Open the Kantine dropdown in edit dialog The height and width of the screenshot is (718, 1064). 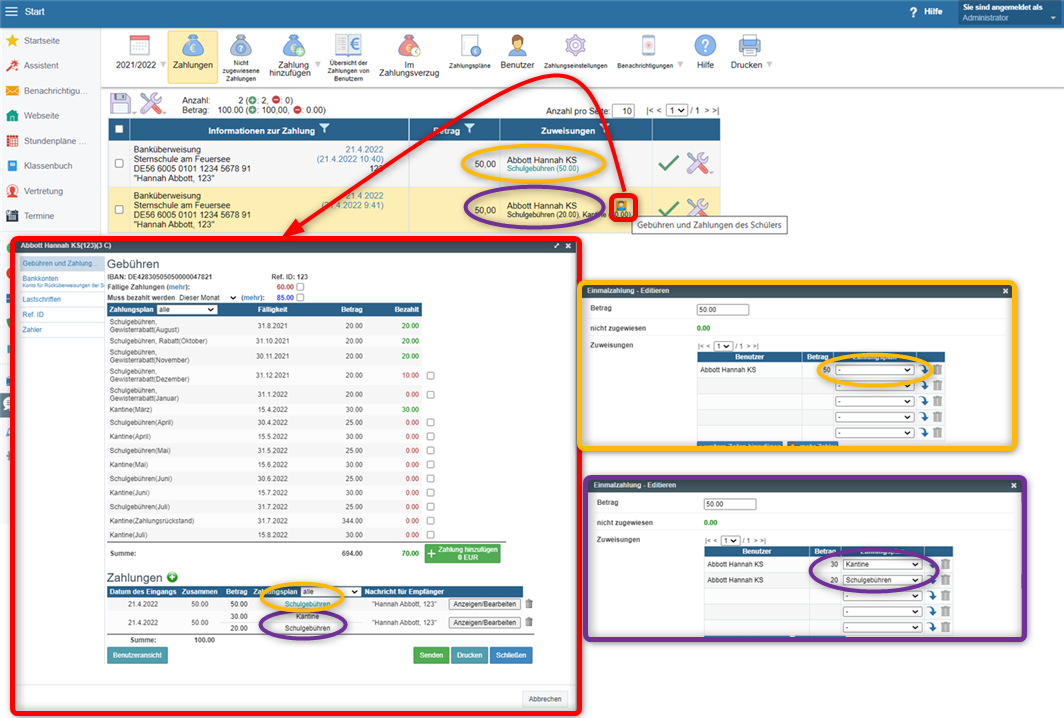pos(881,564)
